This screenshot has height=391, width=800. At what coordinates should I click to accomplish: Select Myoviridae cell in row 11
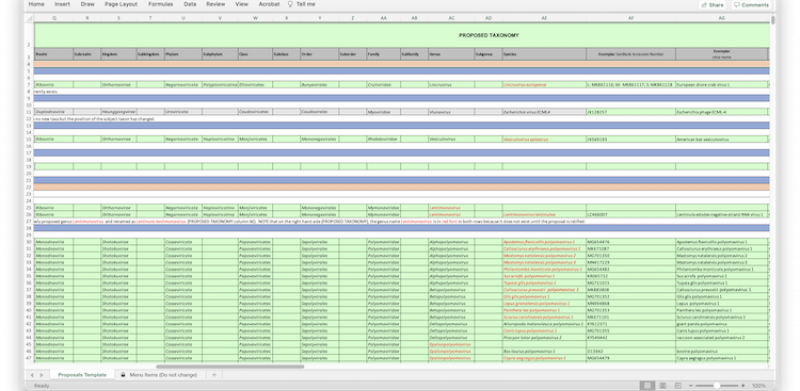coord(383,112)
